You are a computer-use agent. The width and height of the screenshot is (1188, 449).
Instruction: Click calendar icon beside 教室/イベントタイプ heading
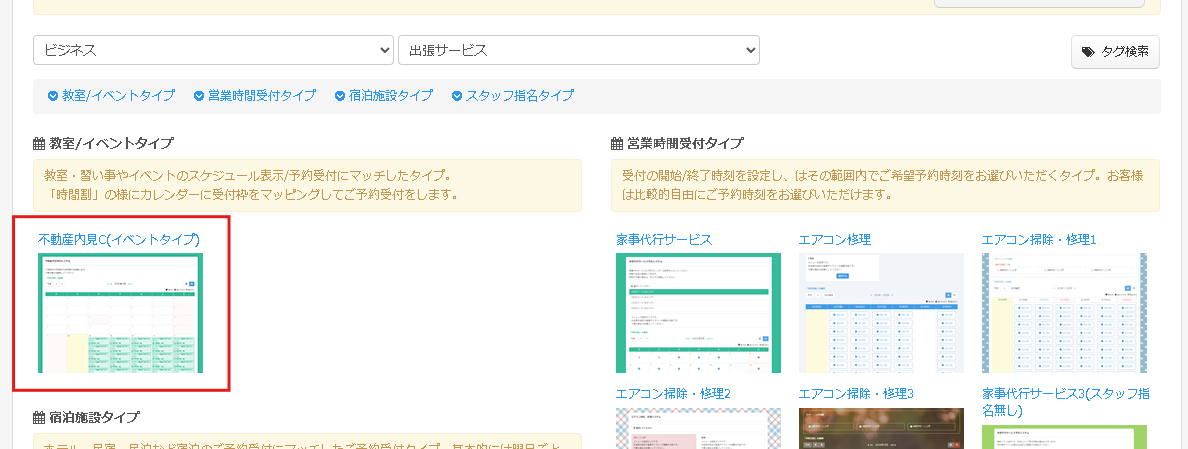click(39, 143)
